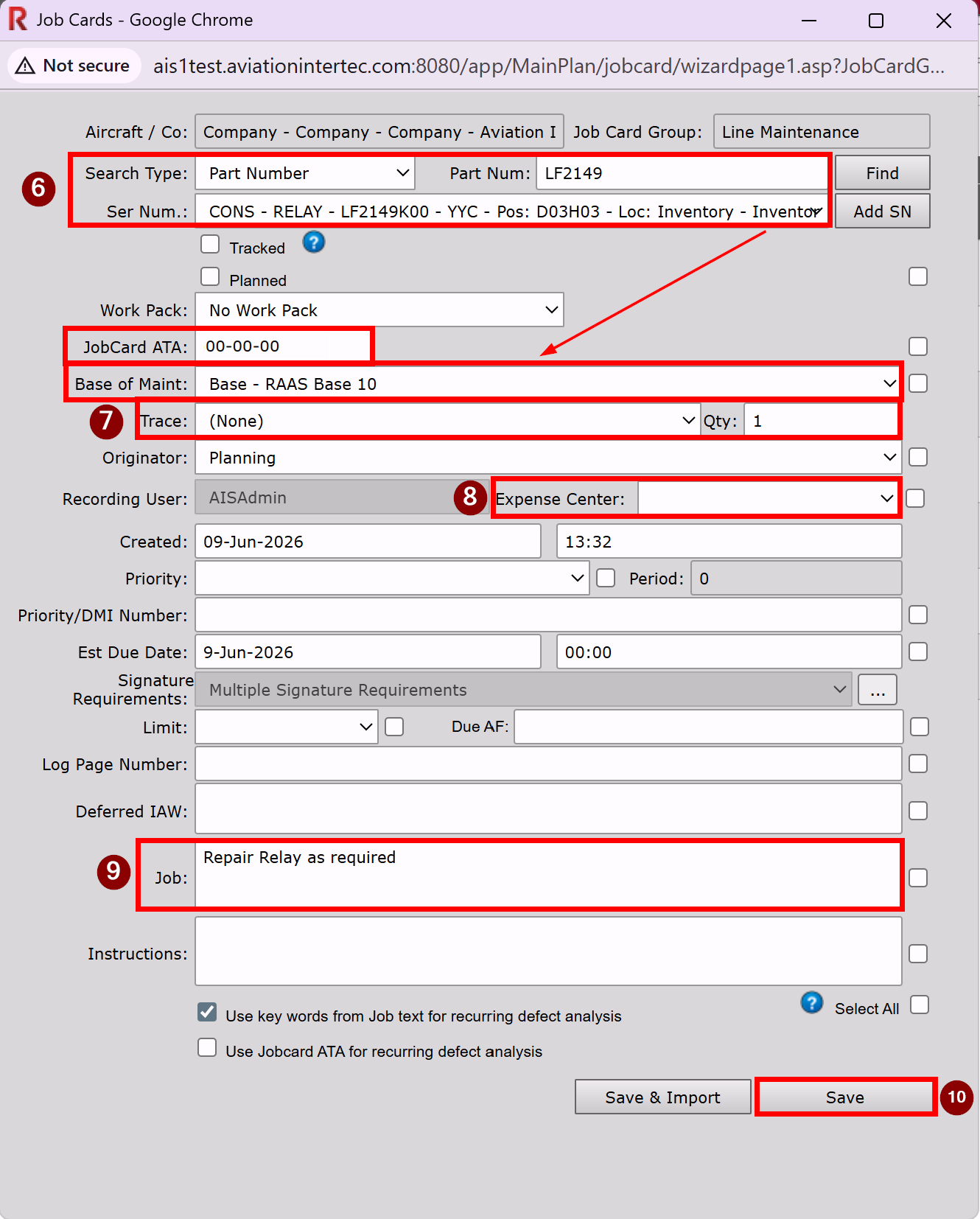Click the Est Due Date time field
The height and width of the screenshot is (1219, 980).
[x=729, y=652]
